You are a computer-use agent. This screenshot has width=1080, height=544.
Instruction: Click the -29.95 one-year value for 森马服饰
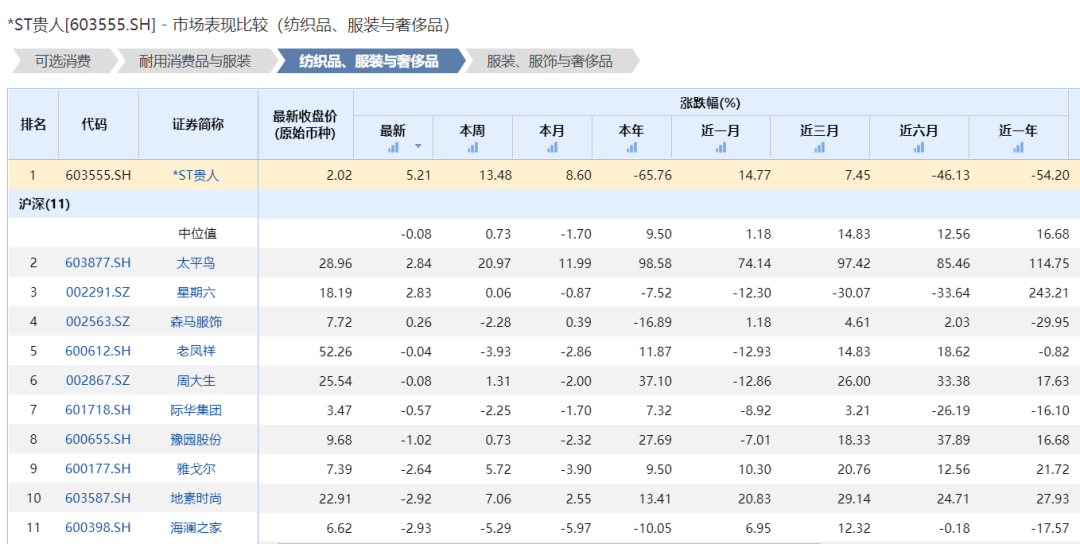coord(1050,322)
